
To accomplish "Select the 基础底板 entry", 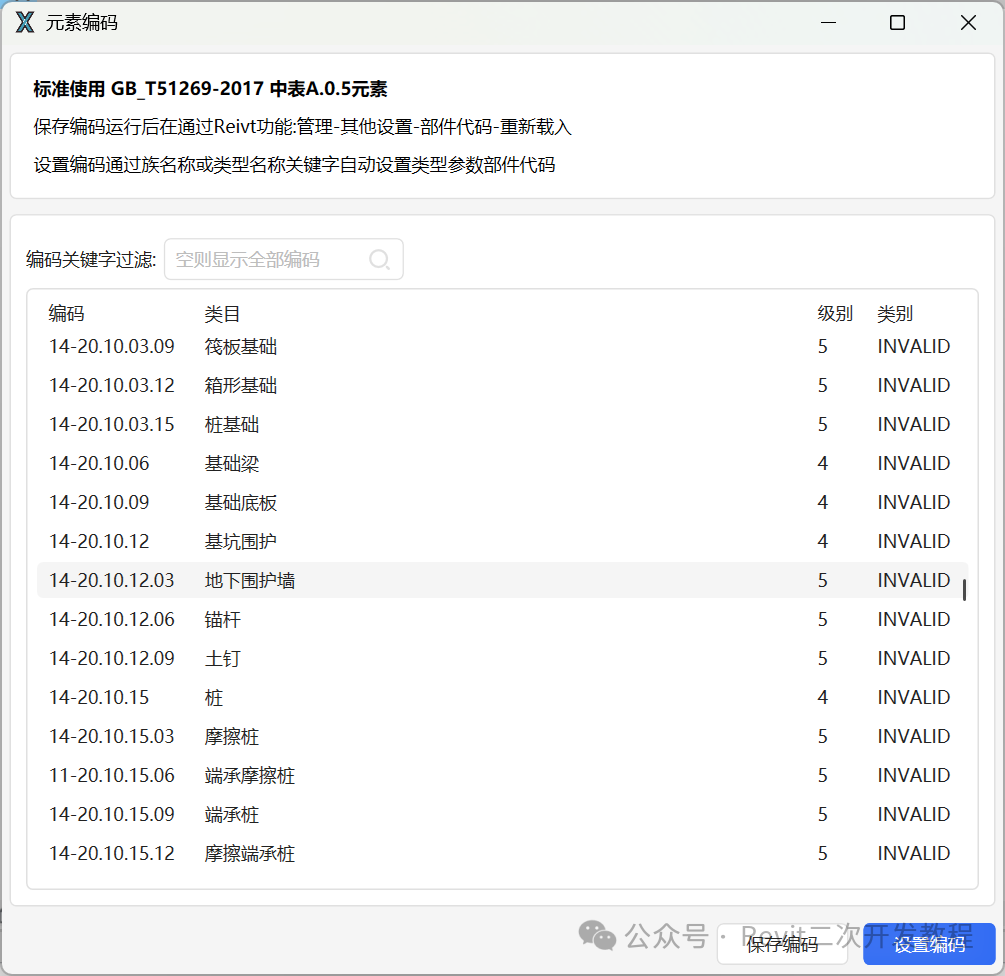I will pos(502,503).
